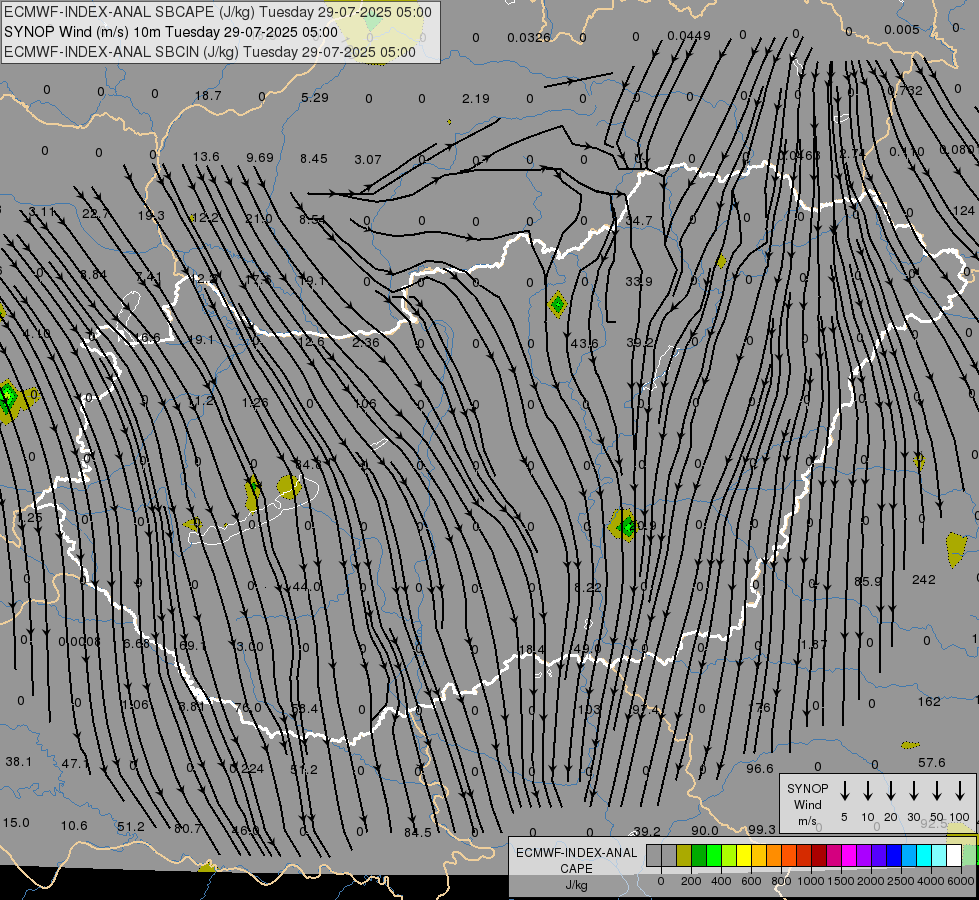Click the map value 34.7
Image resolution: width=979 pixels, height=900 pixels.
(639, 220)
